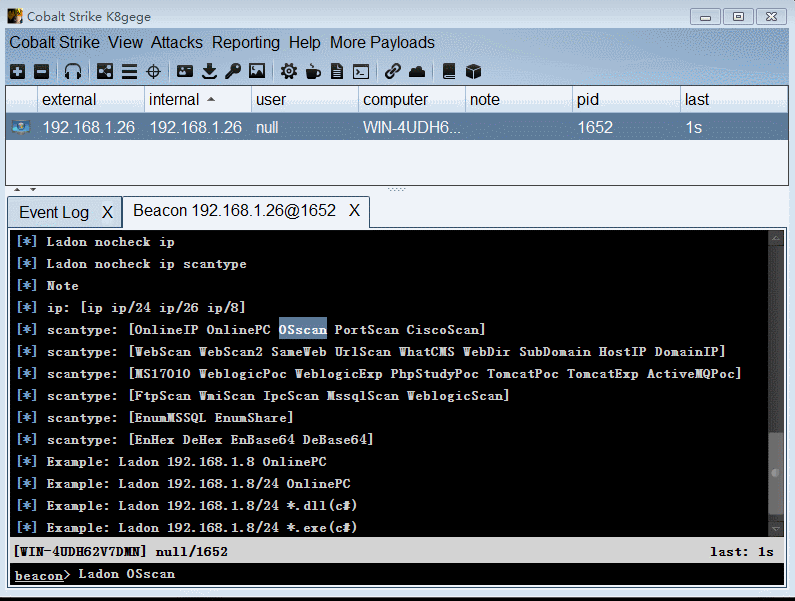The image size is (795, 601).
Task: Open Downloaded Files arrow icon
Action: point(209,72)
